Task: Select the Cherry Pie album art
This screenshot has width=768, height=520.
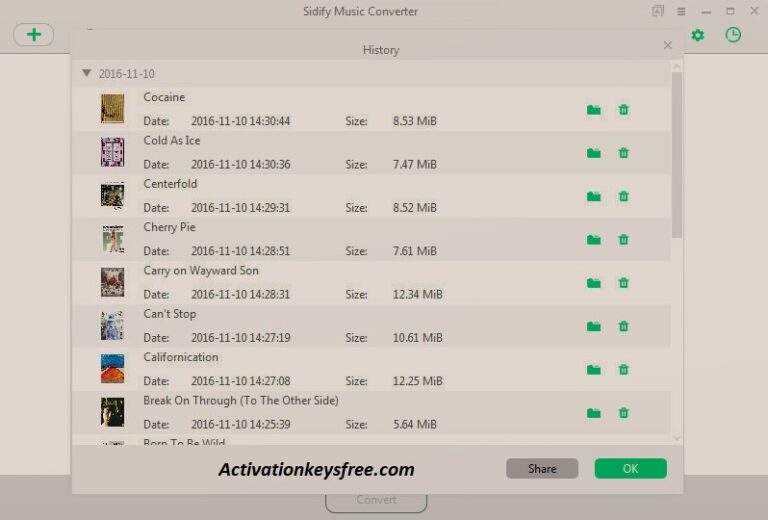Action: [112, 238]
